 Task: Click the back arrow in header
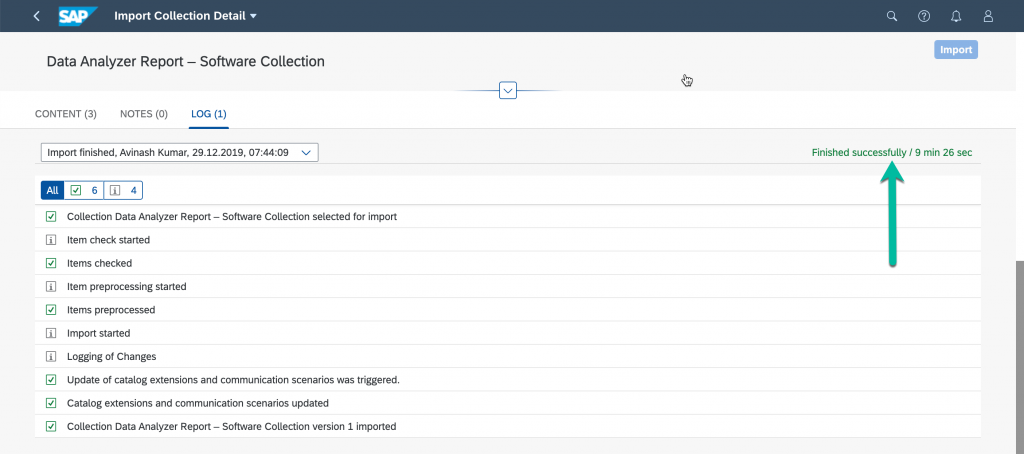pos(36,16)
